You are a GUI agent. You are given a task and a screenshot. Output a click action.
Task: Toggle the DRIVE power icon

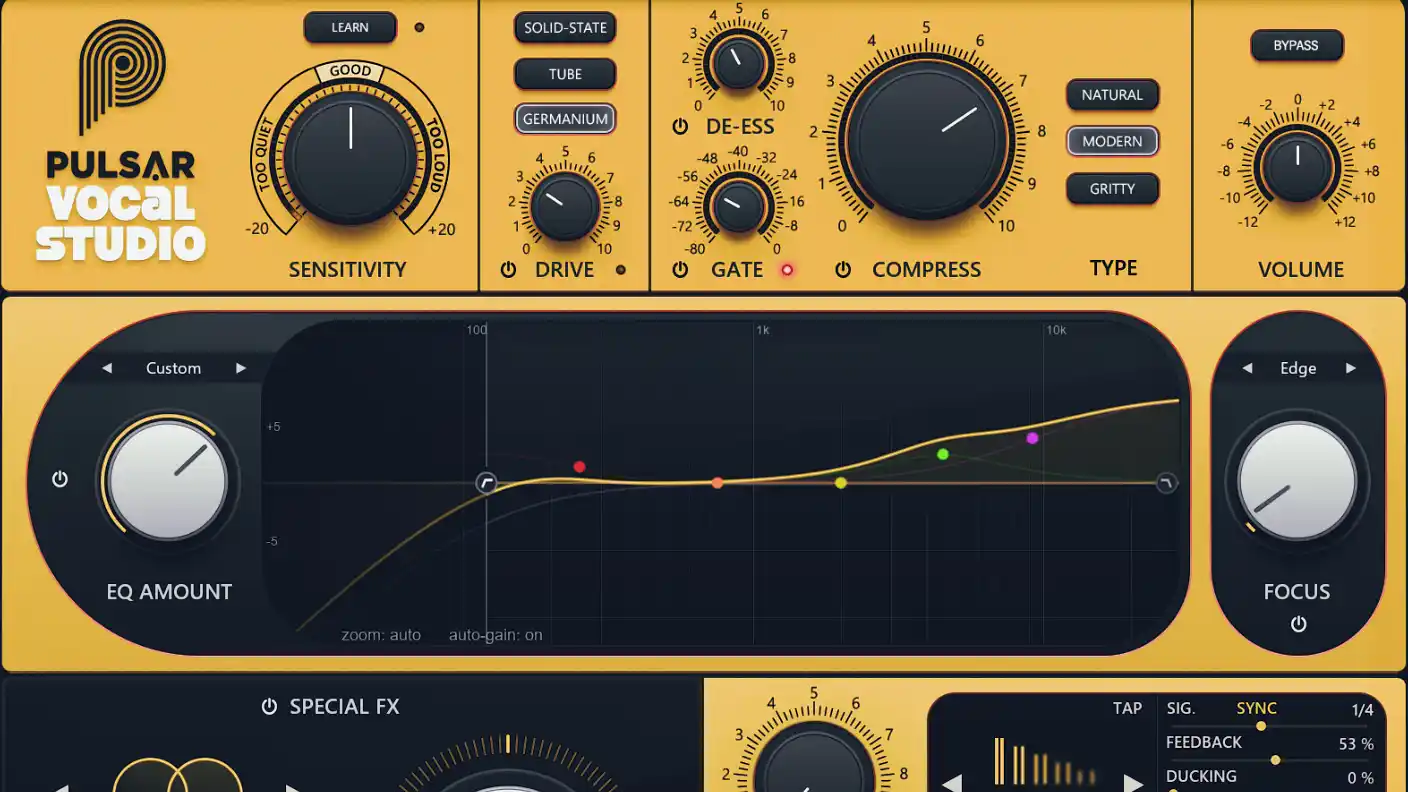coord(509,269)
